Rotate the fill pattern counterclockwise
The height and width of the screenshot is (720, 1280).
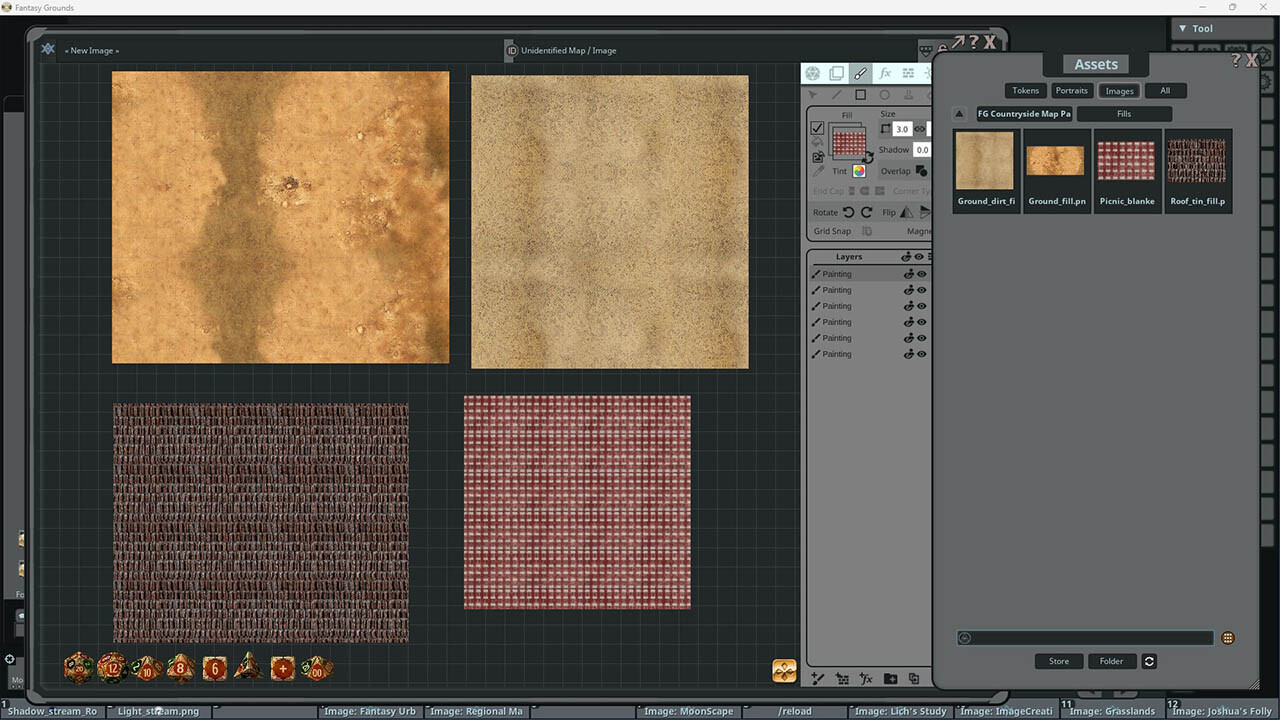point(848,212)
